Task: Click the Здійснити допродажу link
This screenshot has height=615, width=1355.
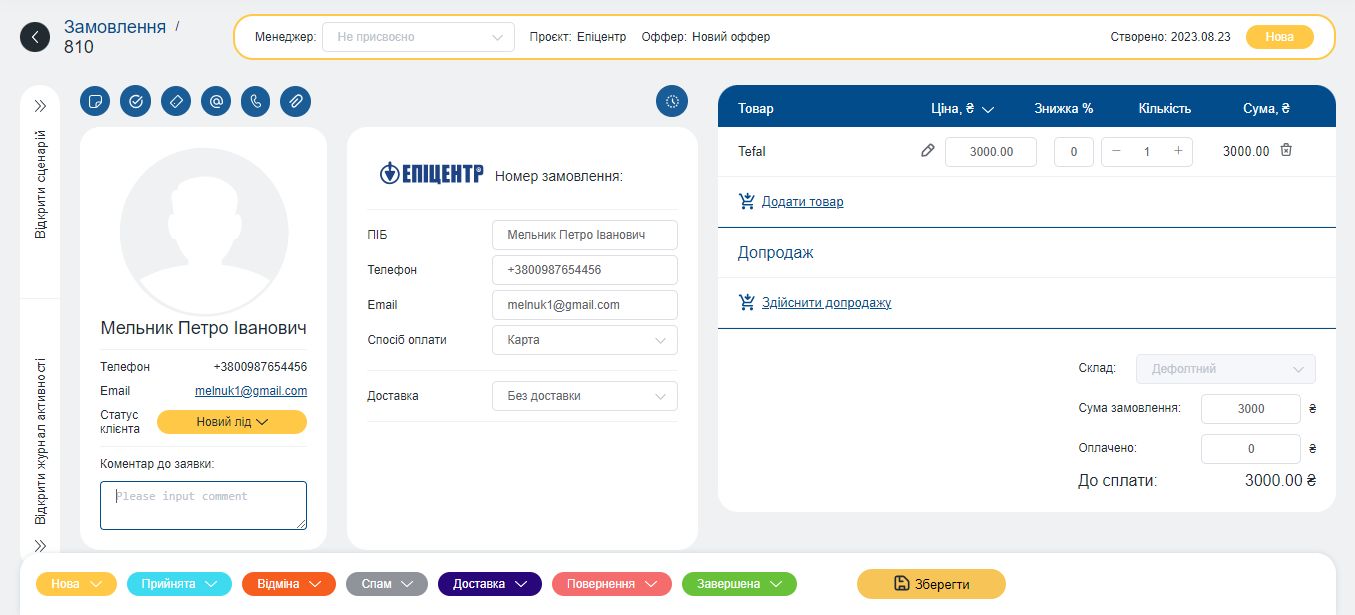Action: (x=826, y=302)
